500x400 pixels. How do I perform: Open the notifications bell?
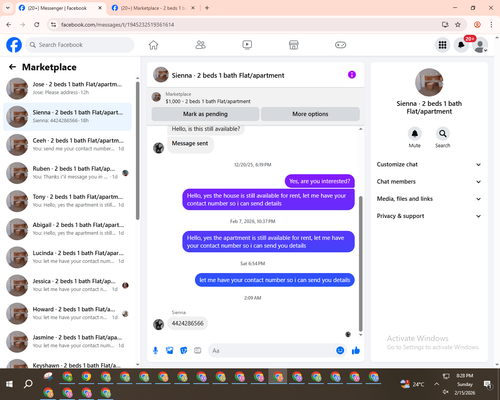pyautogui.click(x=461, y=45)
